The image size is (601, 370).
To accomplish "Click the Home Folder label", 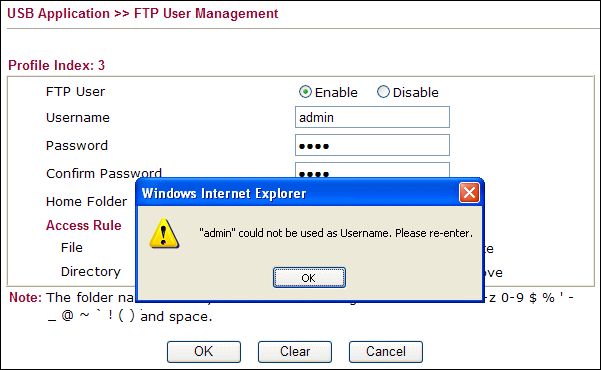I will click(x=86, y=201).
